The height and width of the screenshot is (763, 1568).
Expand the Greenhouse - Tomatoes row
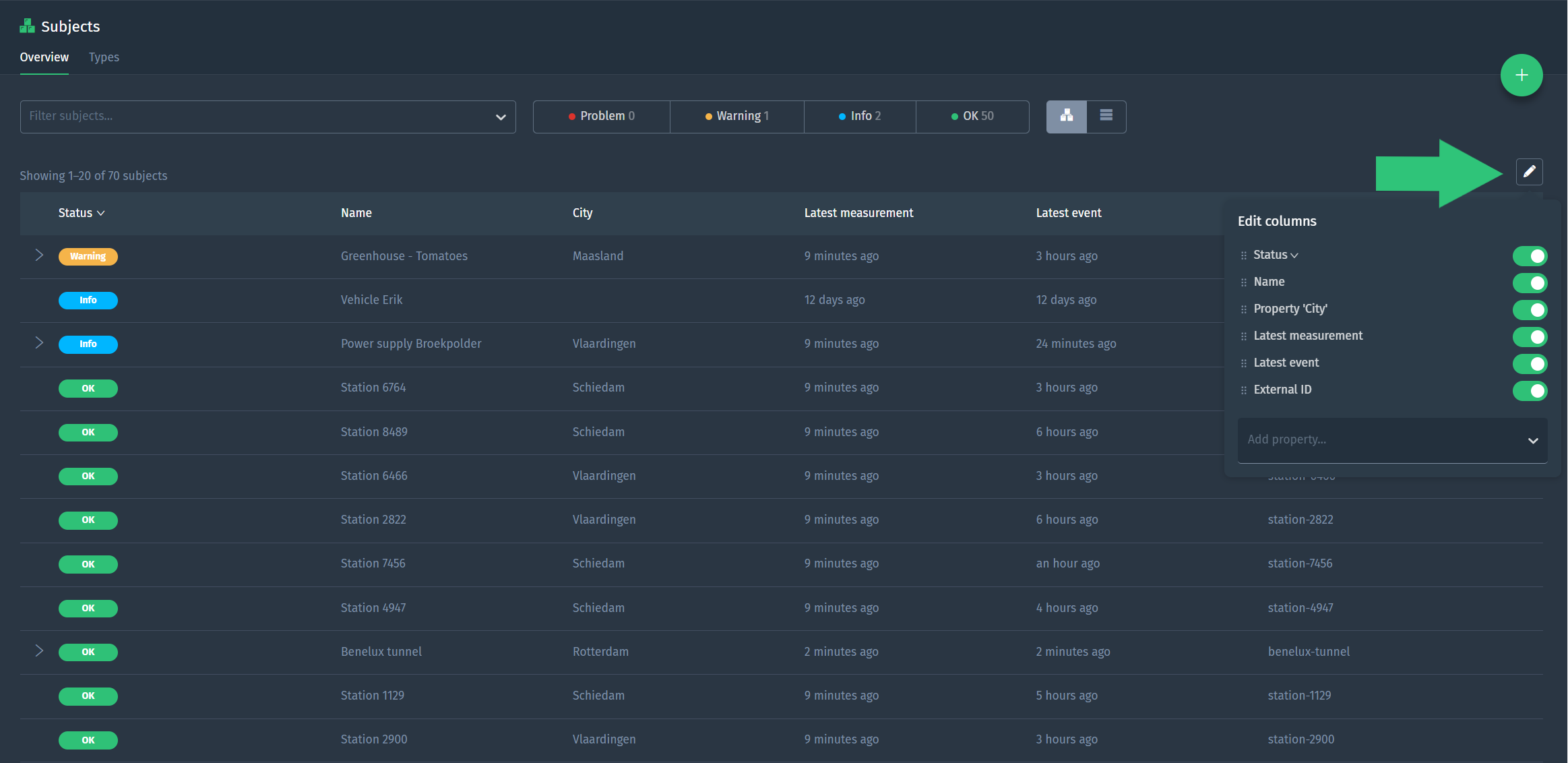point(39,255)
